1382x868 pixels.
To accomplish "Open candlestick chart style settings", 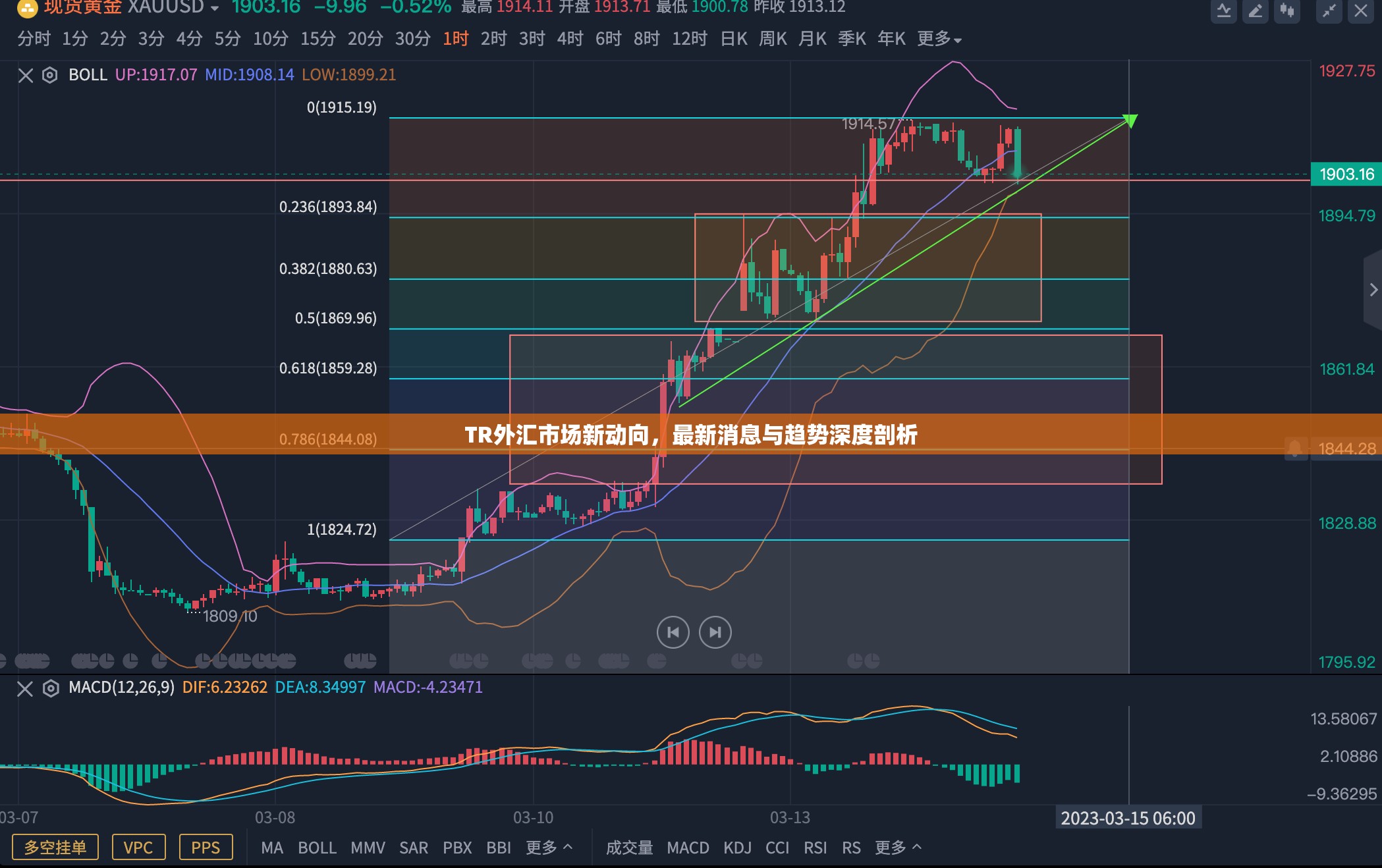I will (x=1287, y=11).
